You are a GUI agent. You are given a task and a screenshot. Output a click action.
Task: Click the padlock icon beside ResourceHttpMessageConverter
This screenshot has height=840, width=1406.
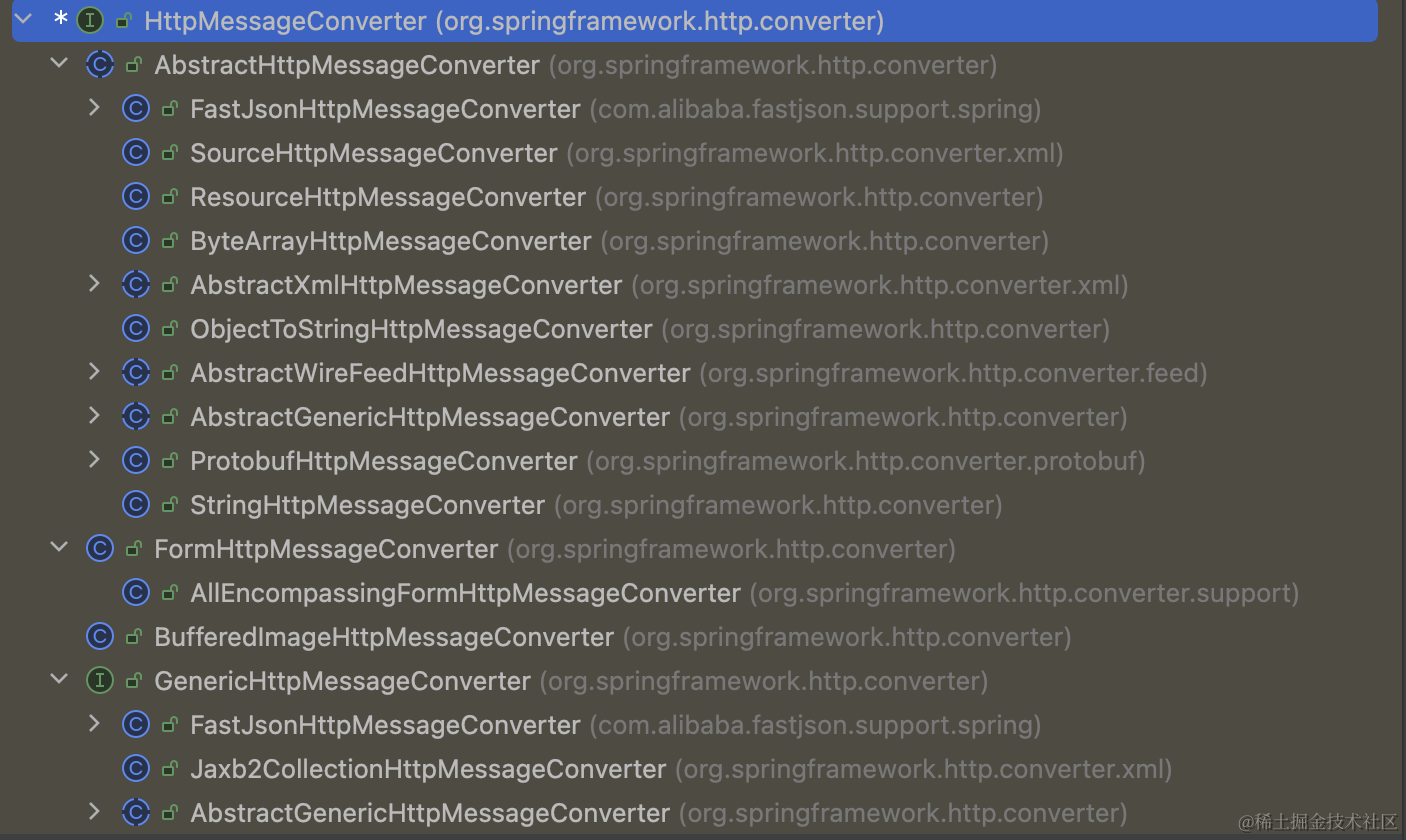169,196
